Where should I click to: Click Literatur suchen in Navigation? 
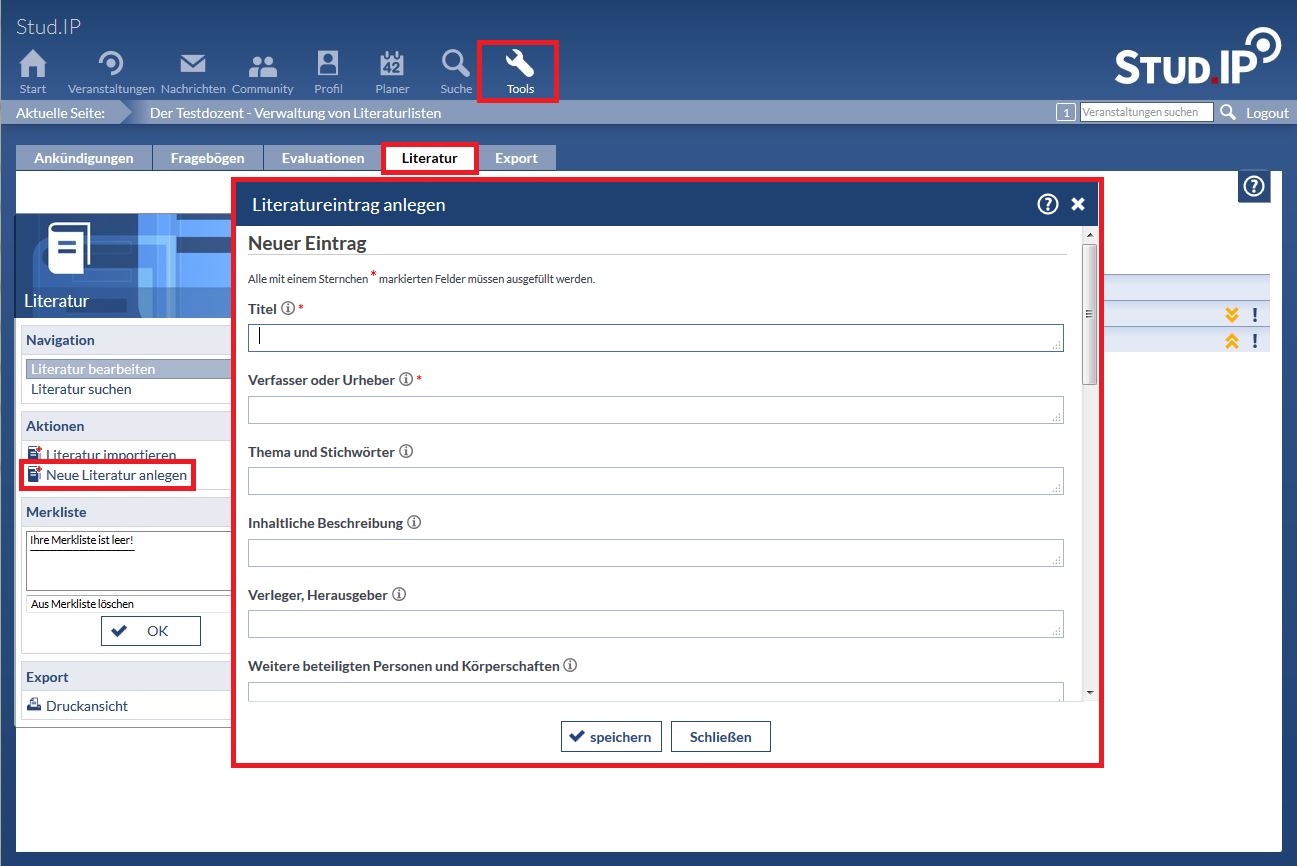point(81,389)
